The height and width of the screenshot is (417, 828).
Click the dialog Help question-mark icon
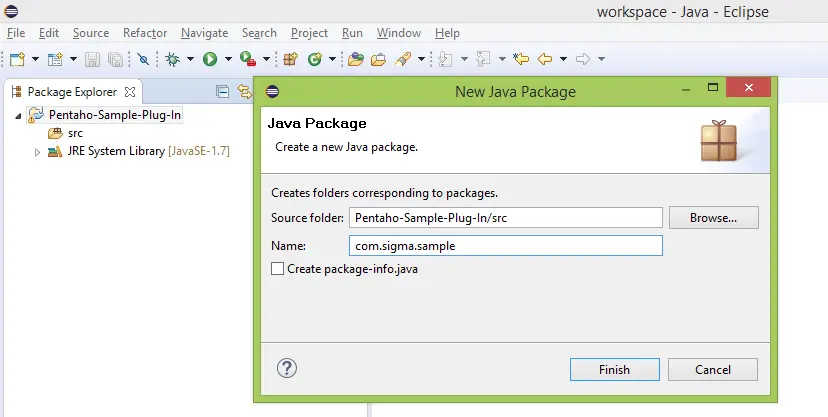point(287,368)
